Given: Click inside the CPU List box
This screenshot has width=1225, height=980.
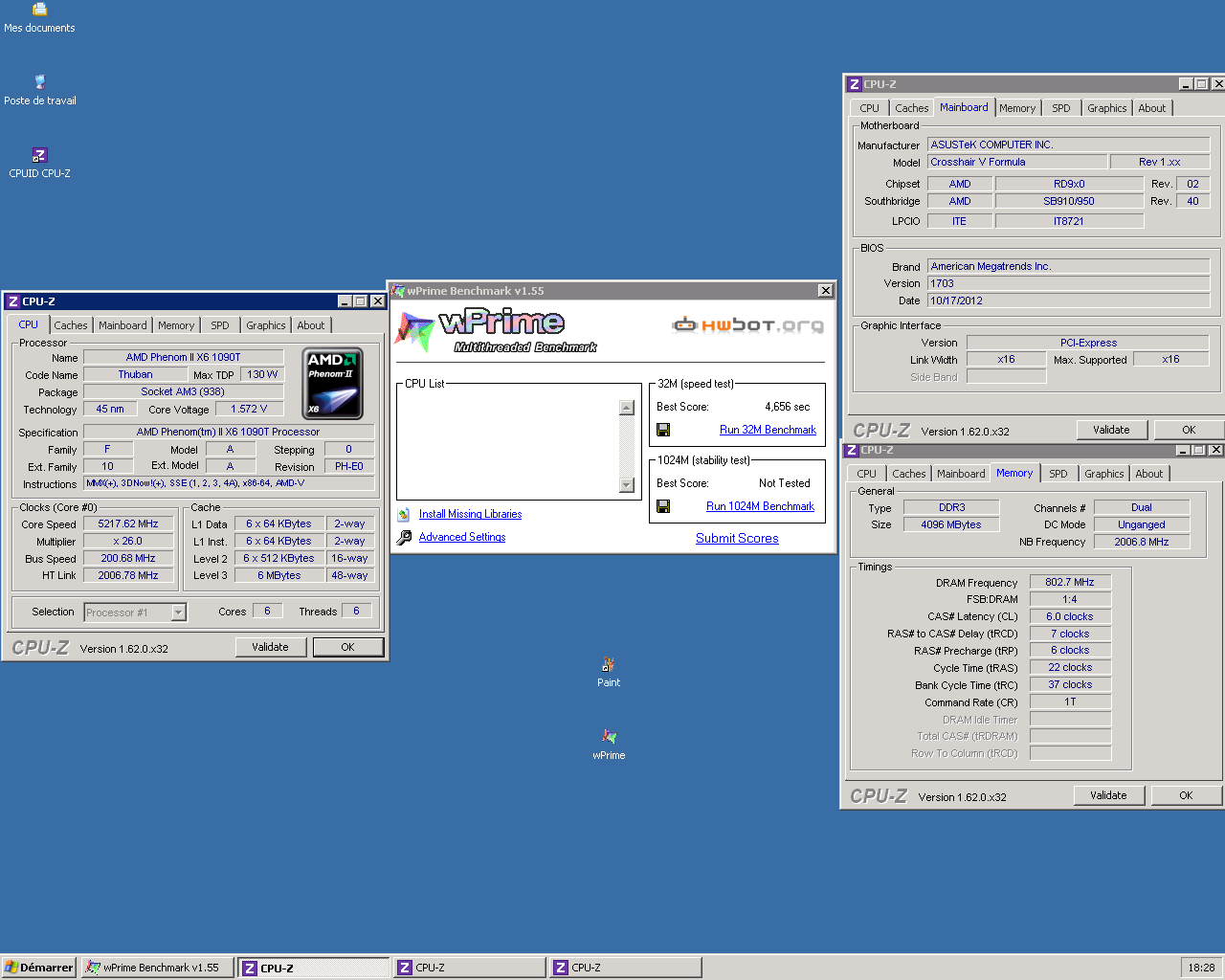Looking at the screenshot, I should coord(517,445).
